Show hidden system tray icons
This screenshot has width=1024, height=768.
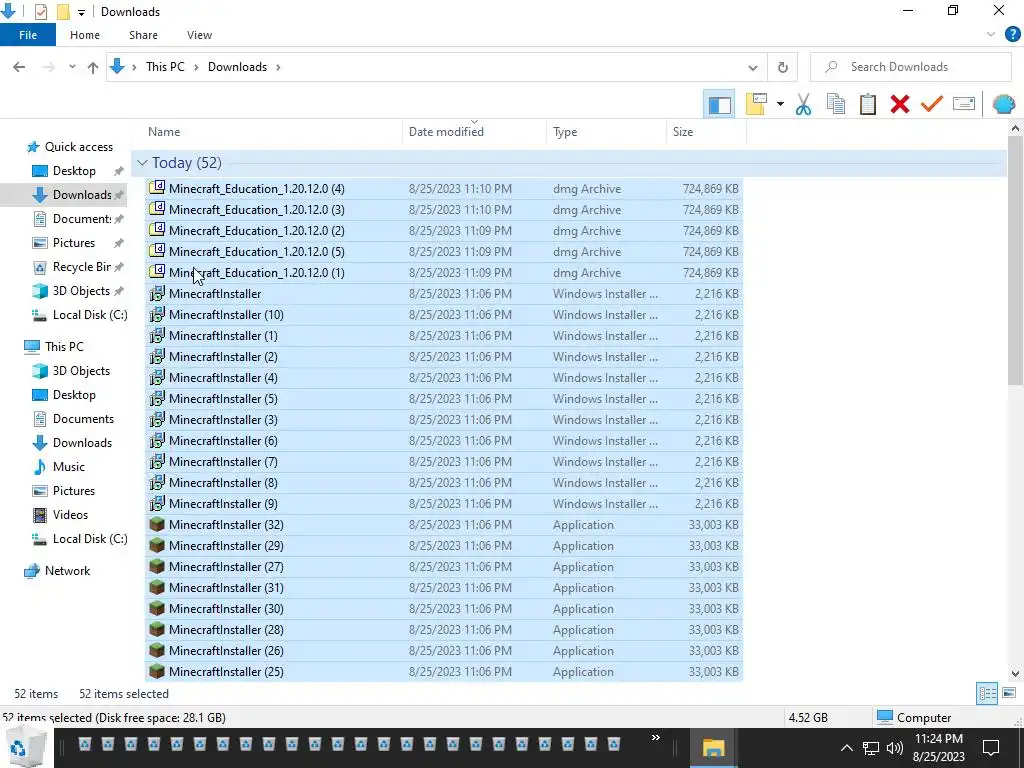tap(846, 748)
